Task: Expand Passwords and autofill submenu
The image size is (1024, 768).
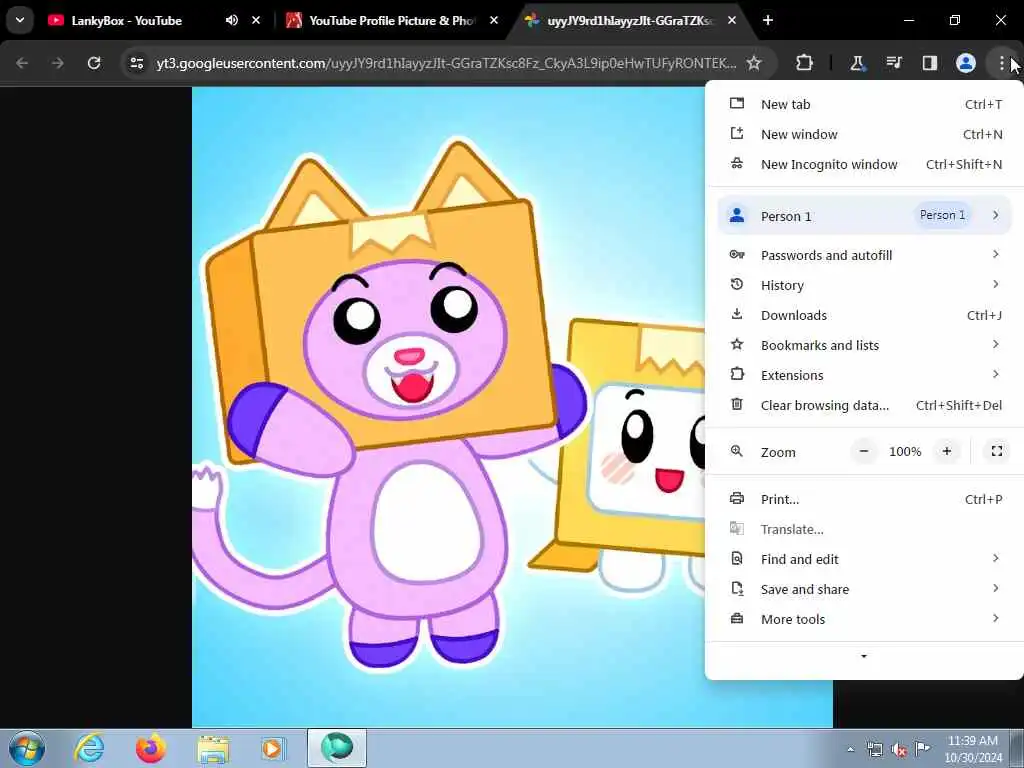Action: point(865,255)
